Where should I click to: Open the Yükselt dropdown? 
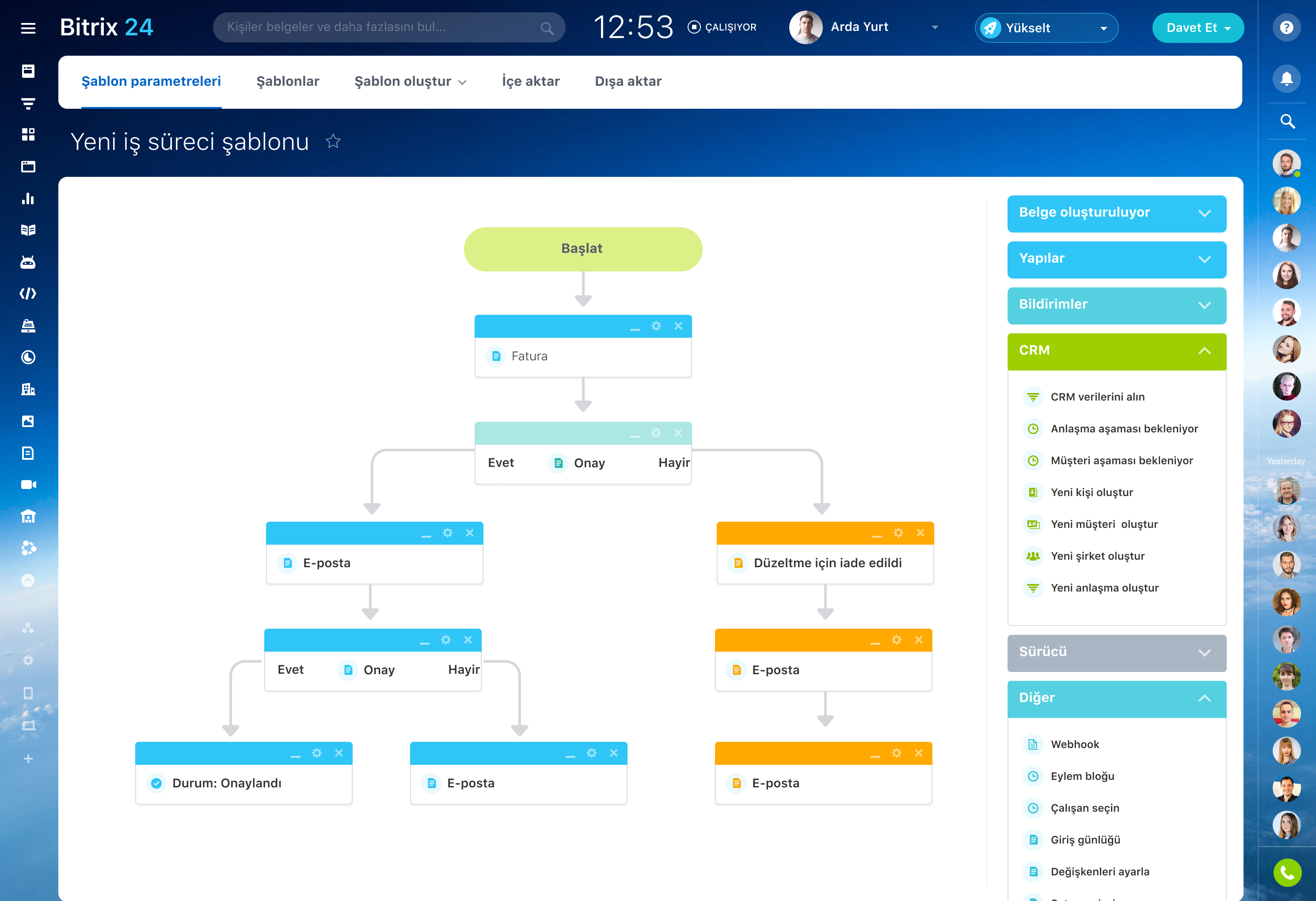(1103, 28)
